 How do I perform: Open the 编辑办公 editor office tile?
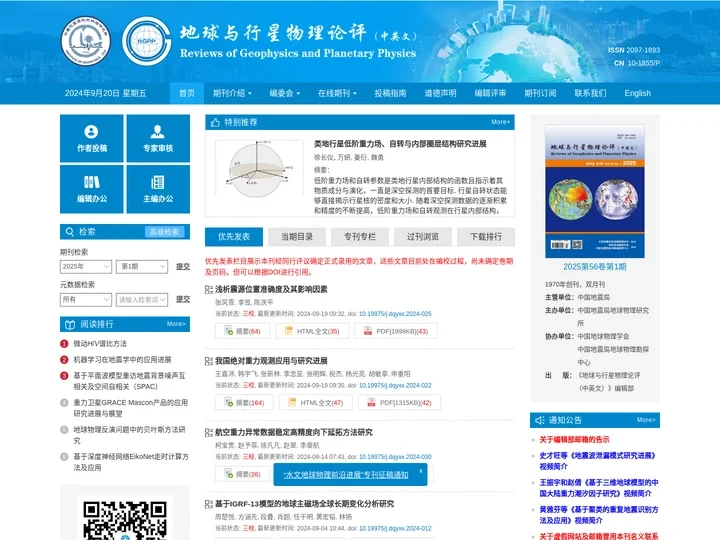91,189
